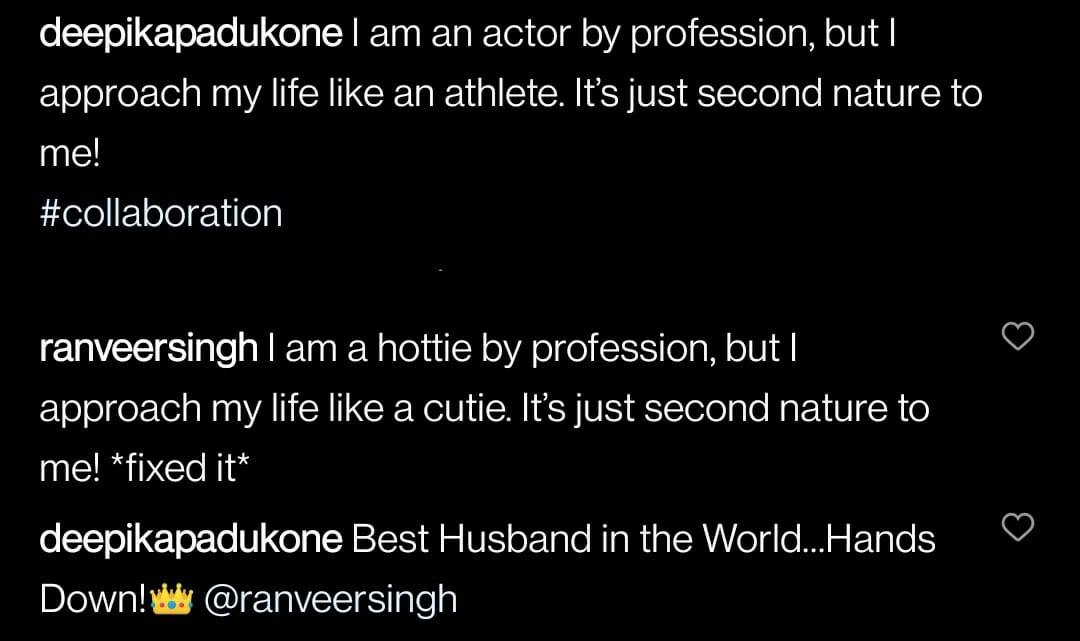Click deepikapadukone's username on the Best Husband reply
Viewport: 1080px width, 641px height.
pos(190,539)
